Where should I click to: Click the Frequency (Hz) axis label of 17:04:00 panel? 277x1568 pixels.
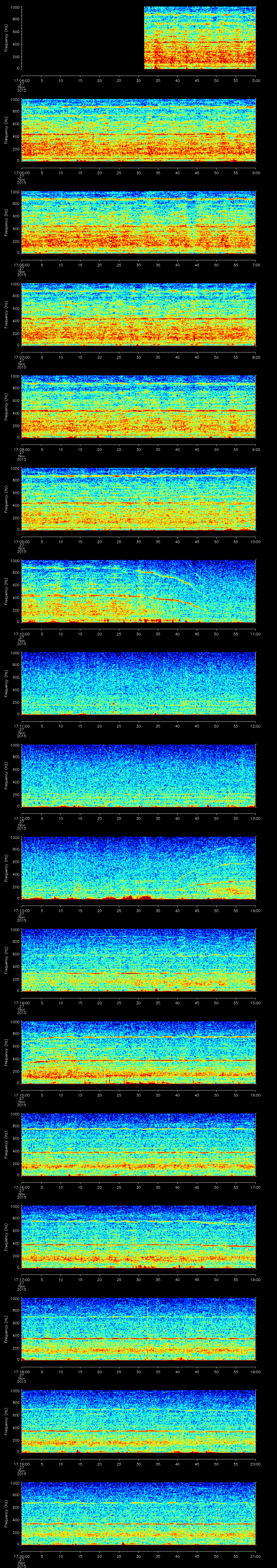[x=6, y=38]
